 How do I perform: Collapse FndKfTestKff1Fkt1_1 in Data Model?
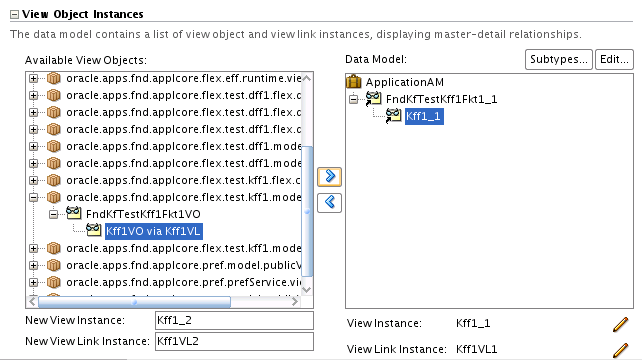[353, 99]
